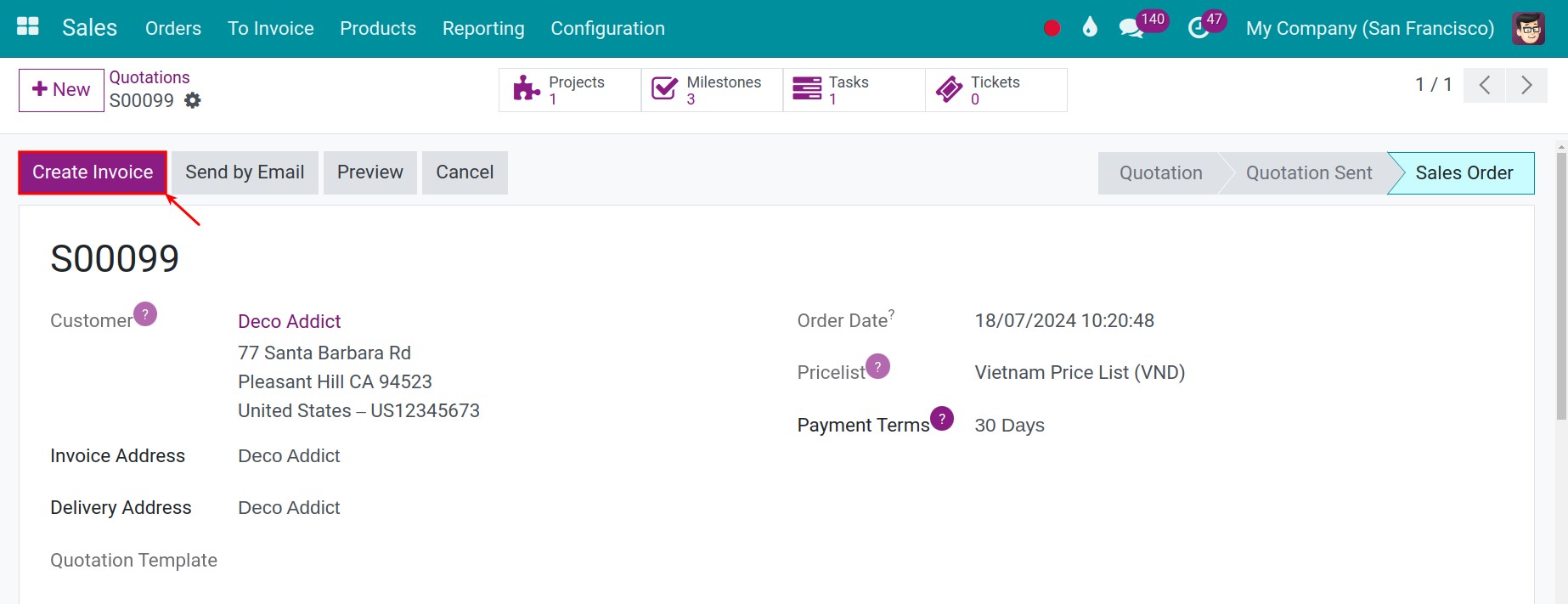Show the Customer field help tooltip icon

tap(145, 314)
